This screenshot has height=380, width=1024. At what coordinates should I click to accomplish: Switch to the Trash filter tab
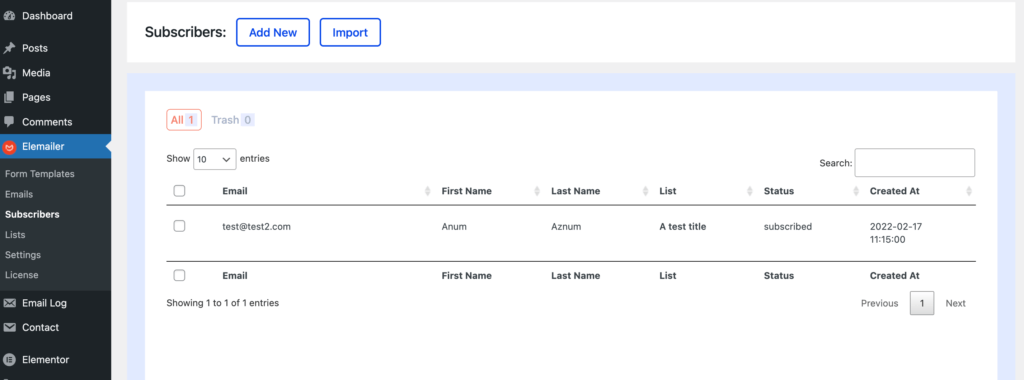pyautogui.click(x=232, y=120)
